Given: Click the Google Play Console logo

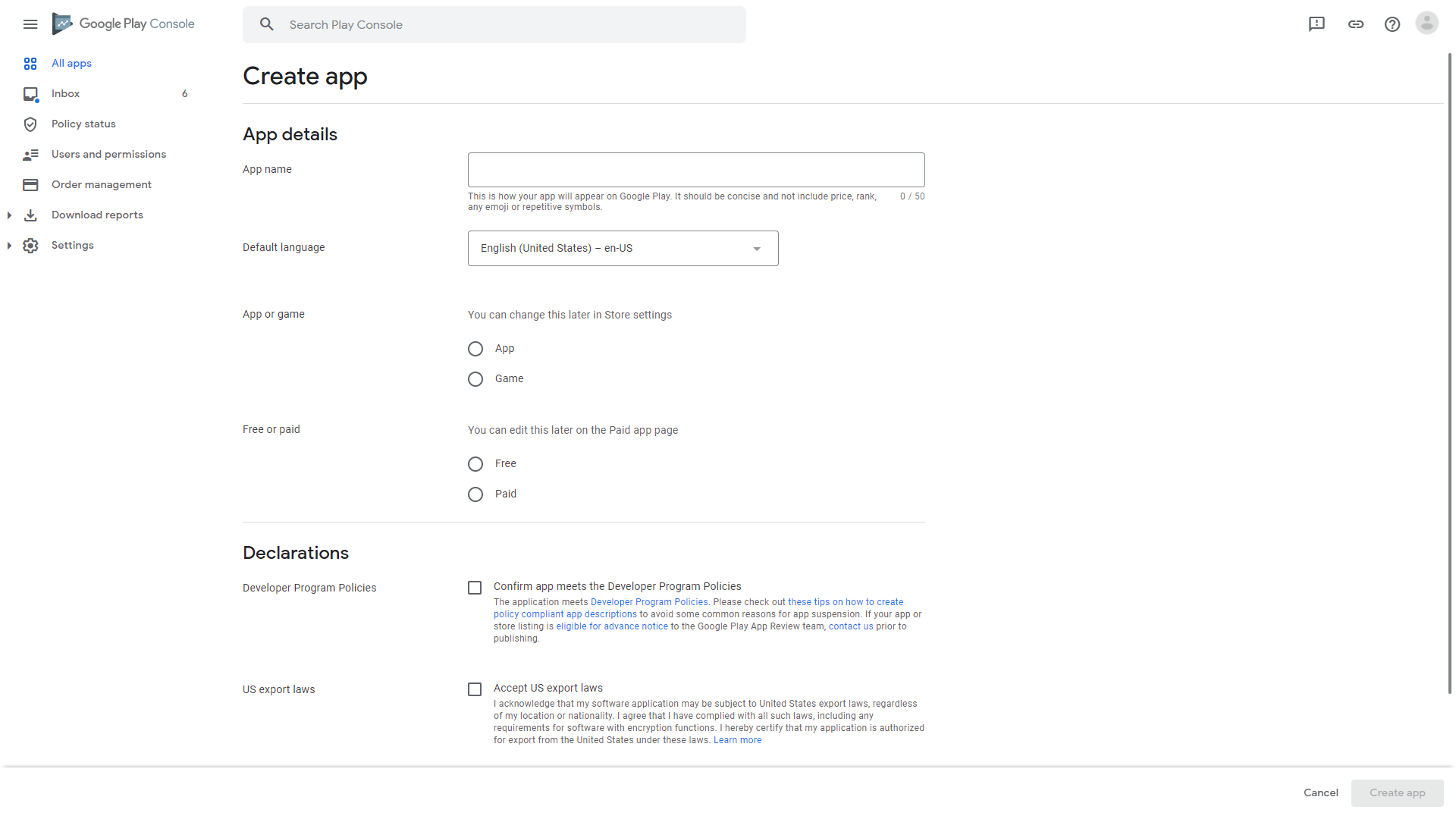Looking at the screenshot, I should click(124, 24).
